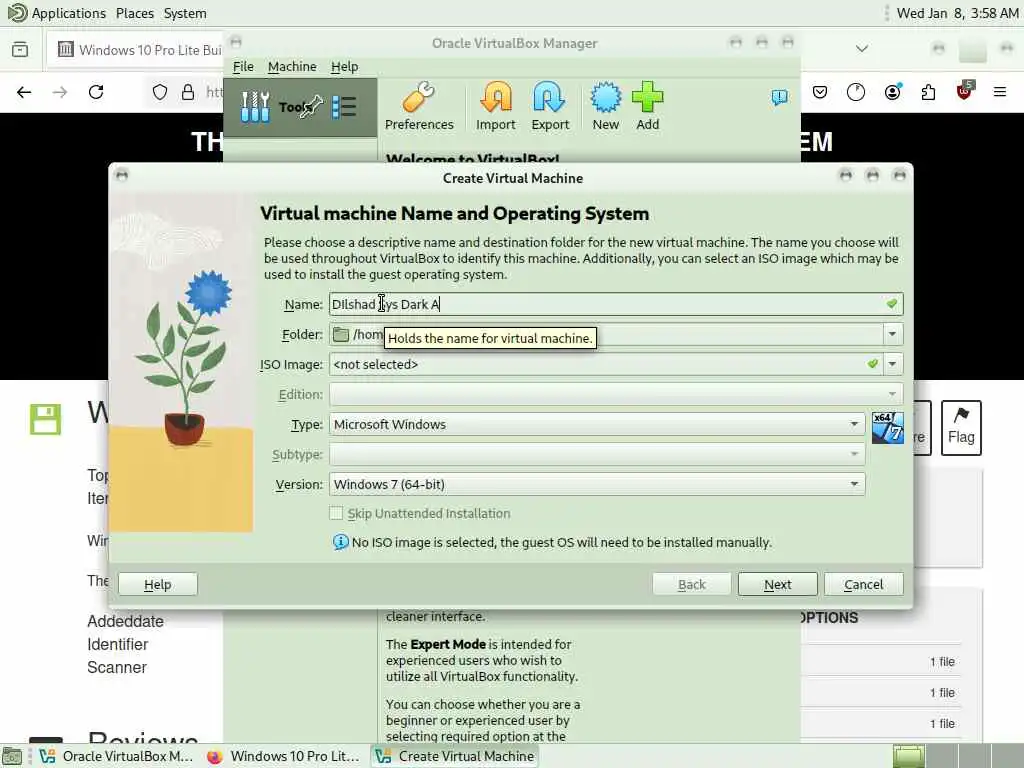Click the date and time in top panel
The width and height of the screenshot is (1024, 768).
tap(957, 13)
